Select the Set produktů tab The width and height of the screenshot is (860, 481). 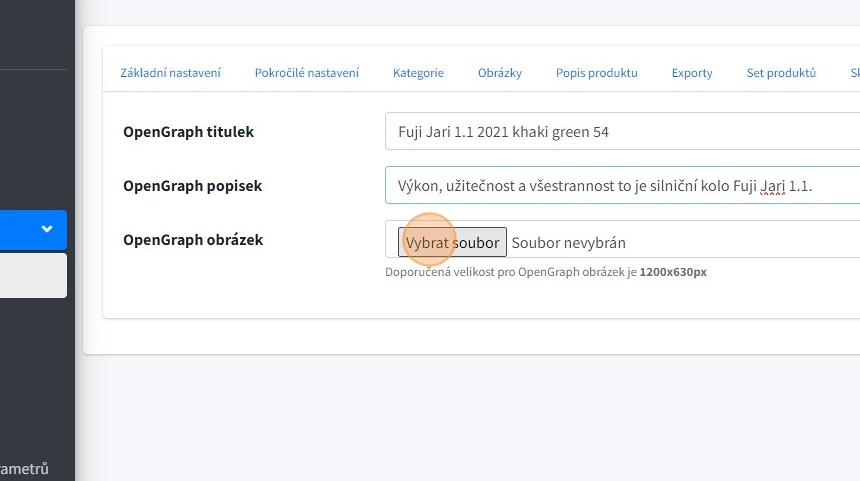(x=781, y=73)
